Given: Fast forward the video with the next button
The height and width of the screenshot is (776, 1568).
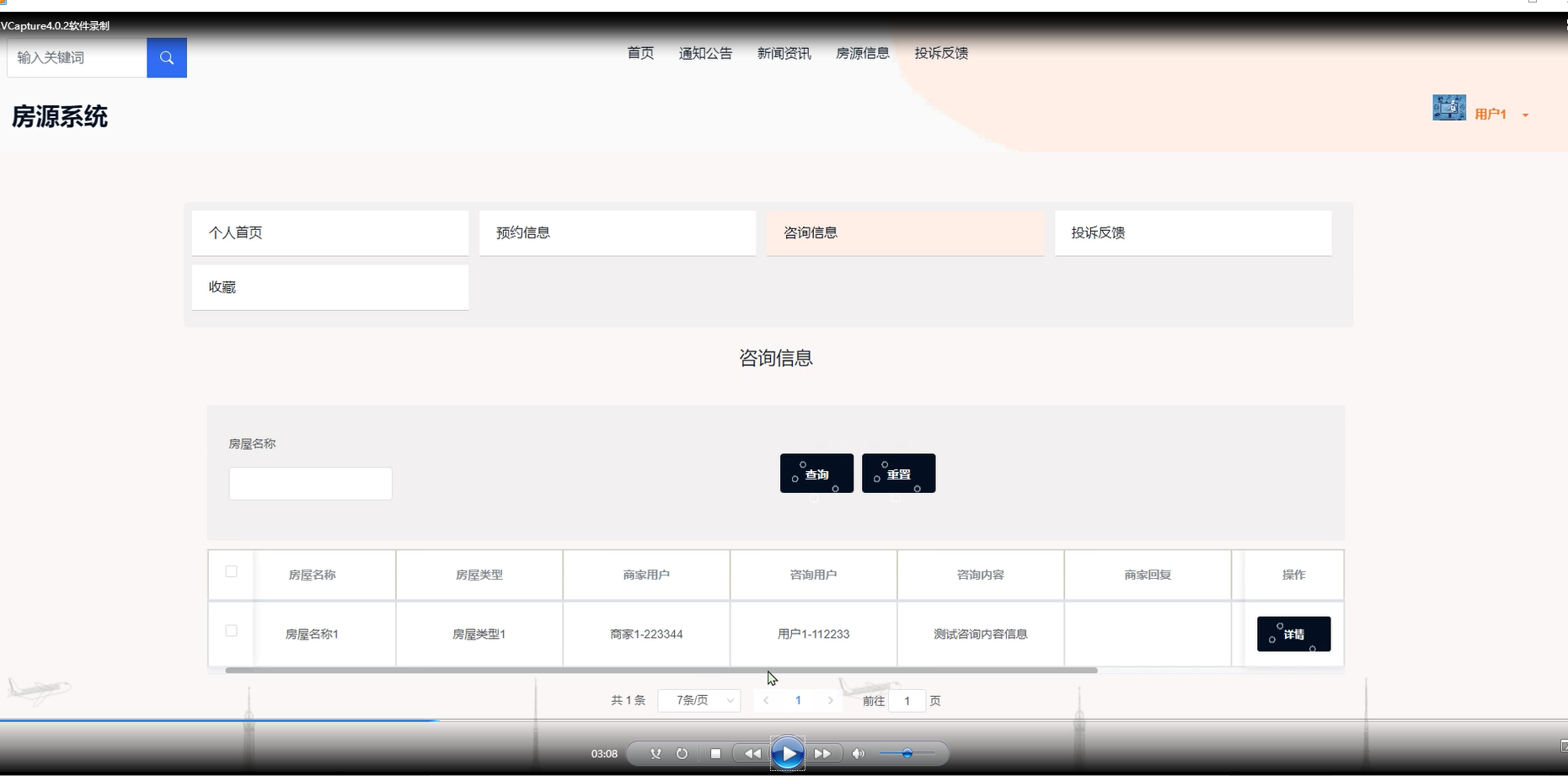Looking at the screenshot, I should tap(823, 753).
